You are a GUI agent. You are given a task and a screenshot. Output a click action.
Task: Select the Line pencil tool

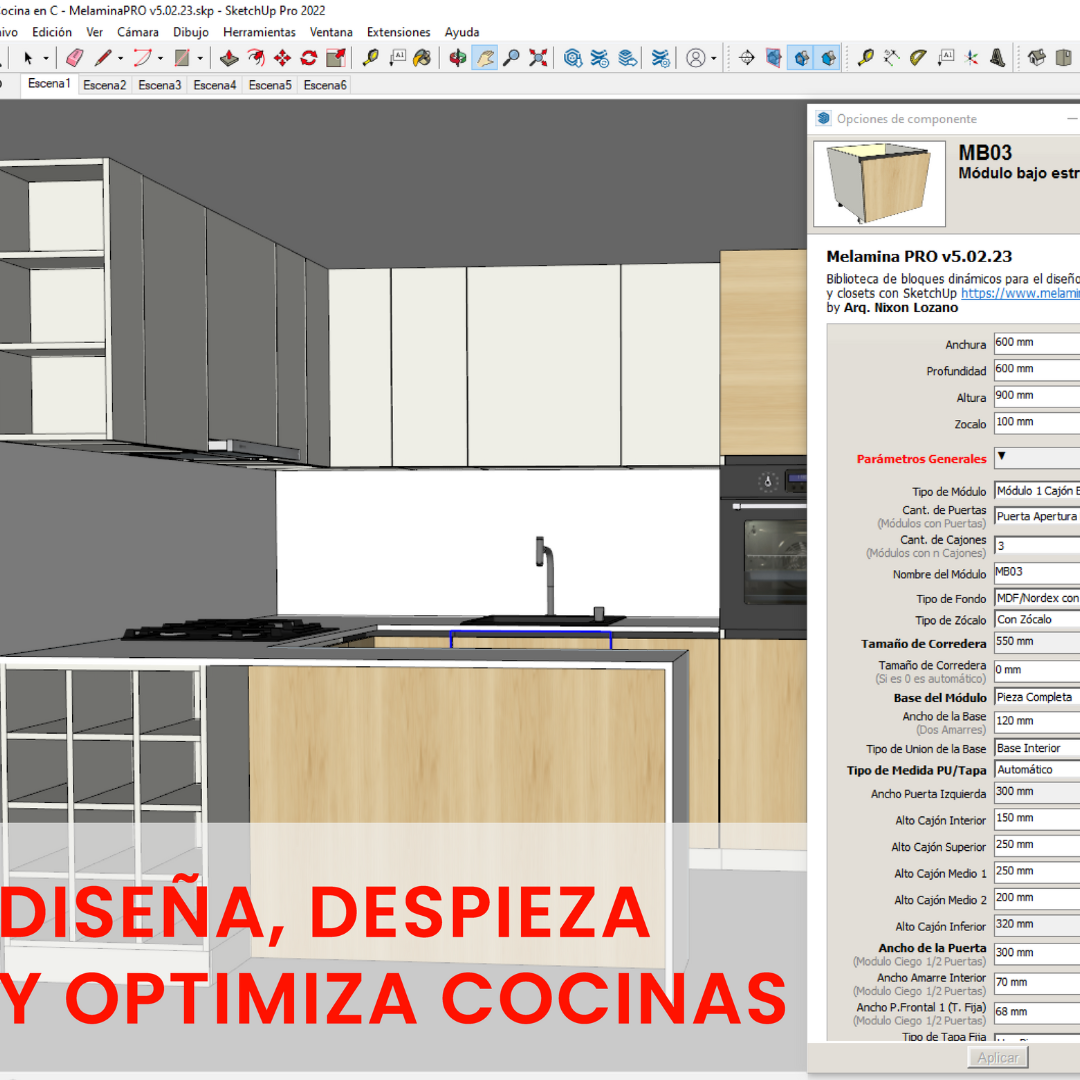(103, 59)
